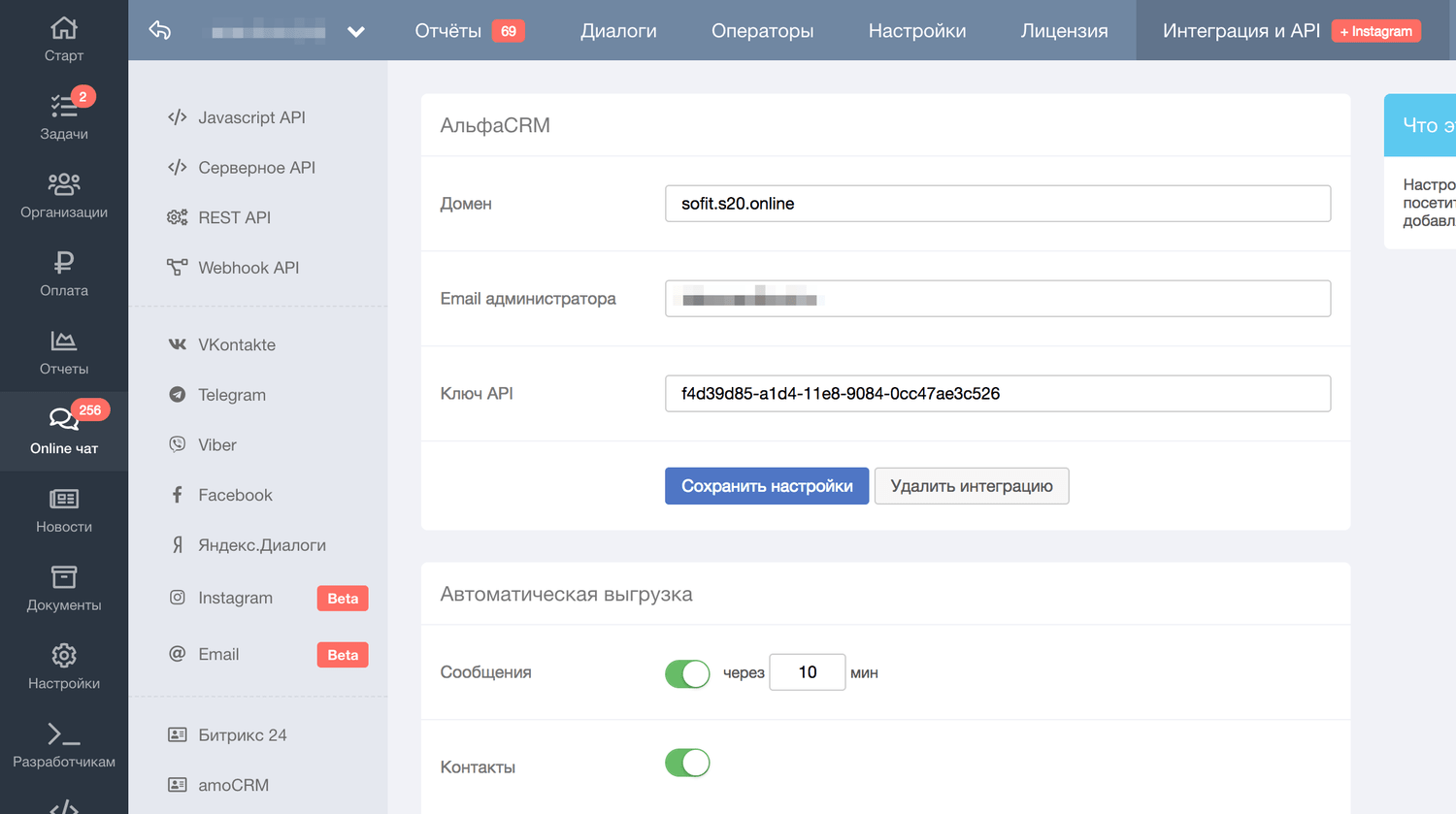Viewport: 1456px width, 814px height.
Task: Click the АльфаCRM section heading
Action: (x=495, y=125)
